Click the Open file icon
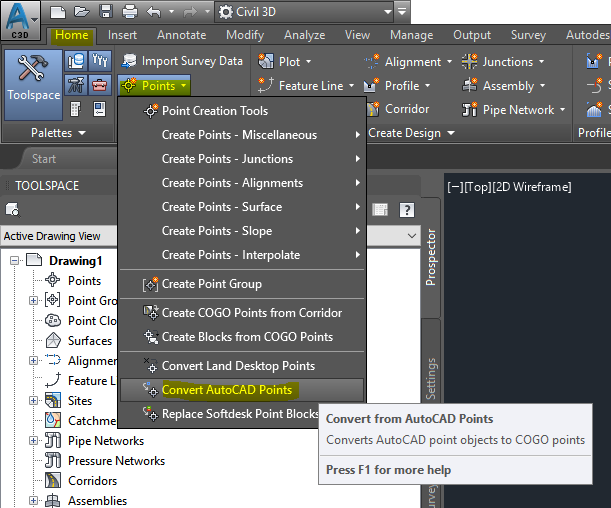The width and height of the screenshot is (611, 508). pos(81,12)
